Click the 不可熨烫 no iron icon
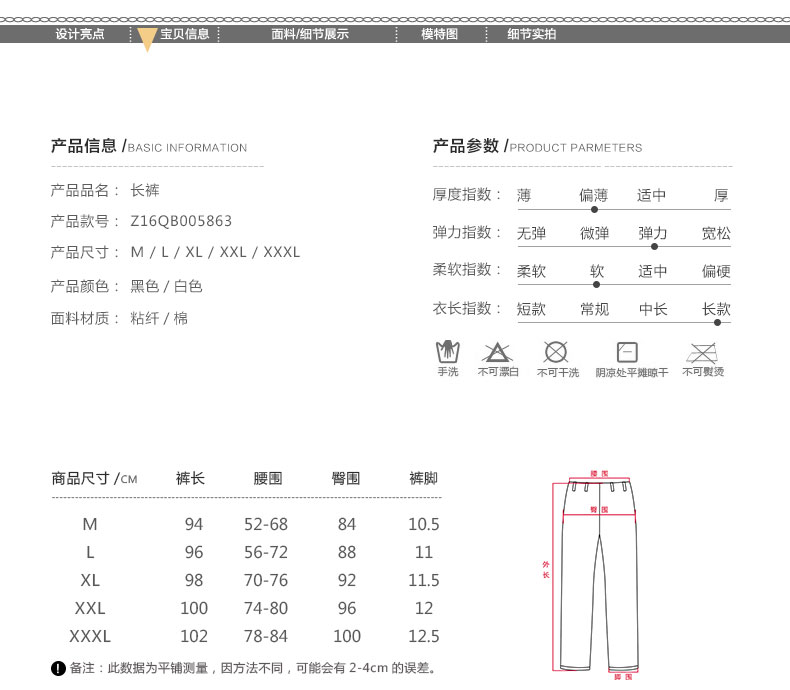 pyautogui.click(x=703, y=353)
